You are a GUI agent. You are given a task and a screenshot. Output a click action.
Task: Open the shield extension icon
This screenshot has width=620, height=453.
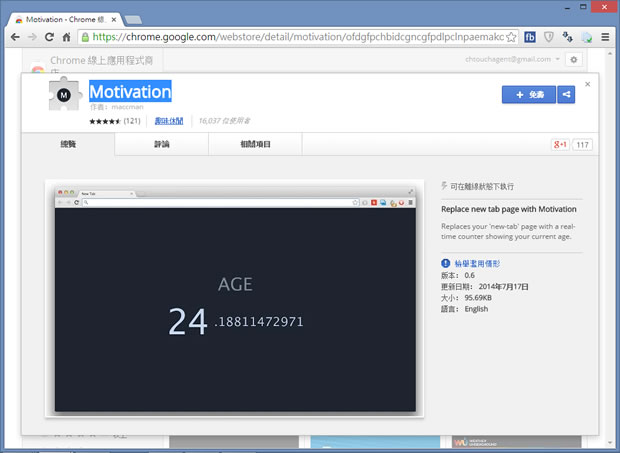[x=549, y=37]
